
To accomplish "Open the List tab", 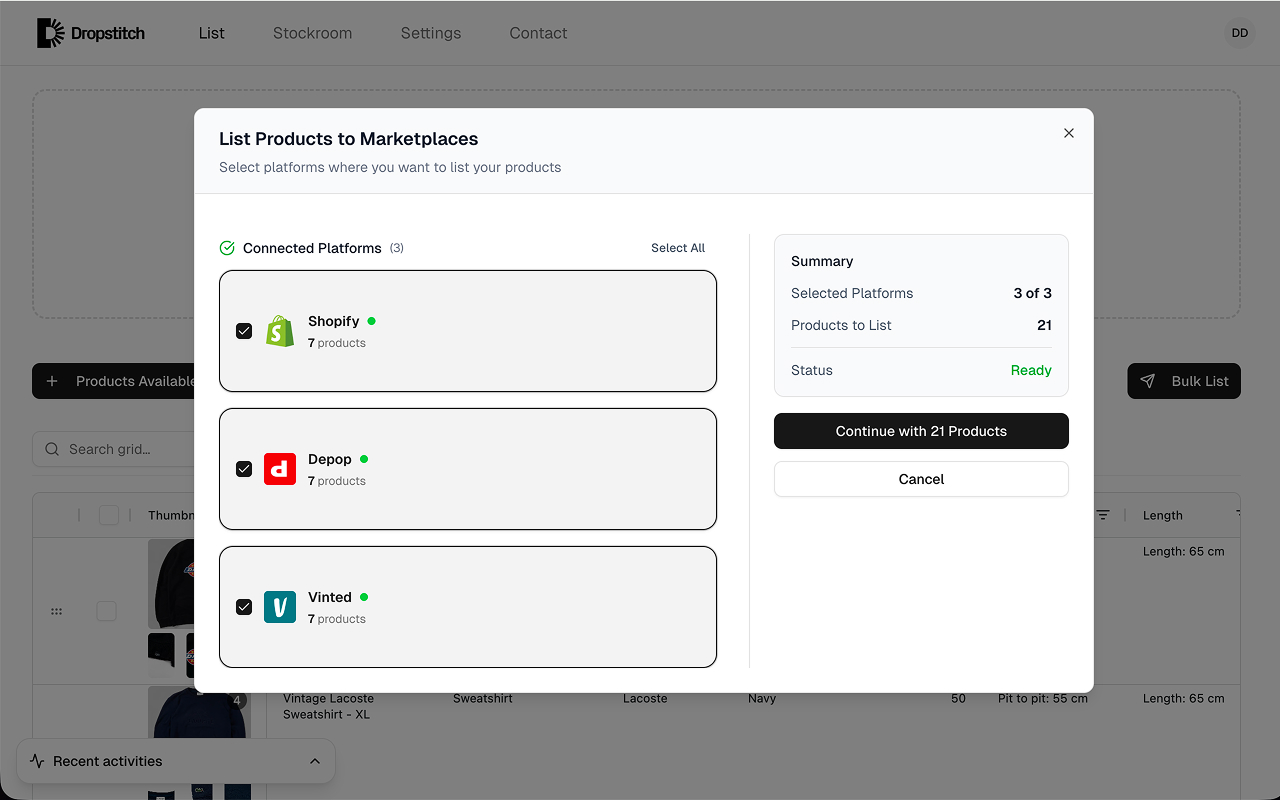I will [x=212, y=33].
